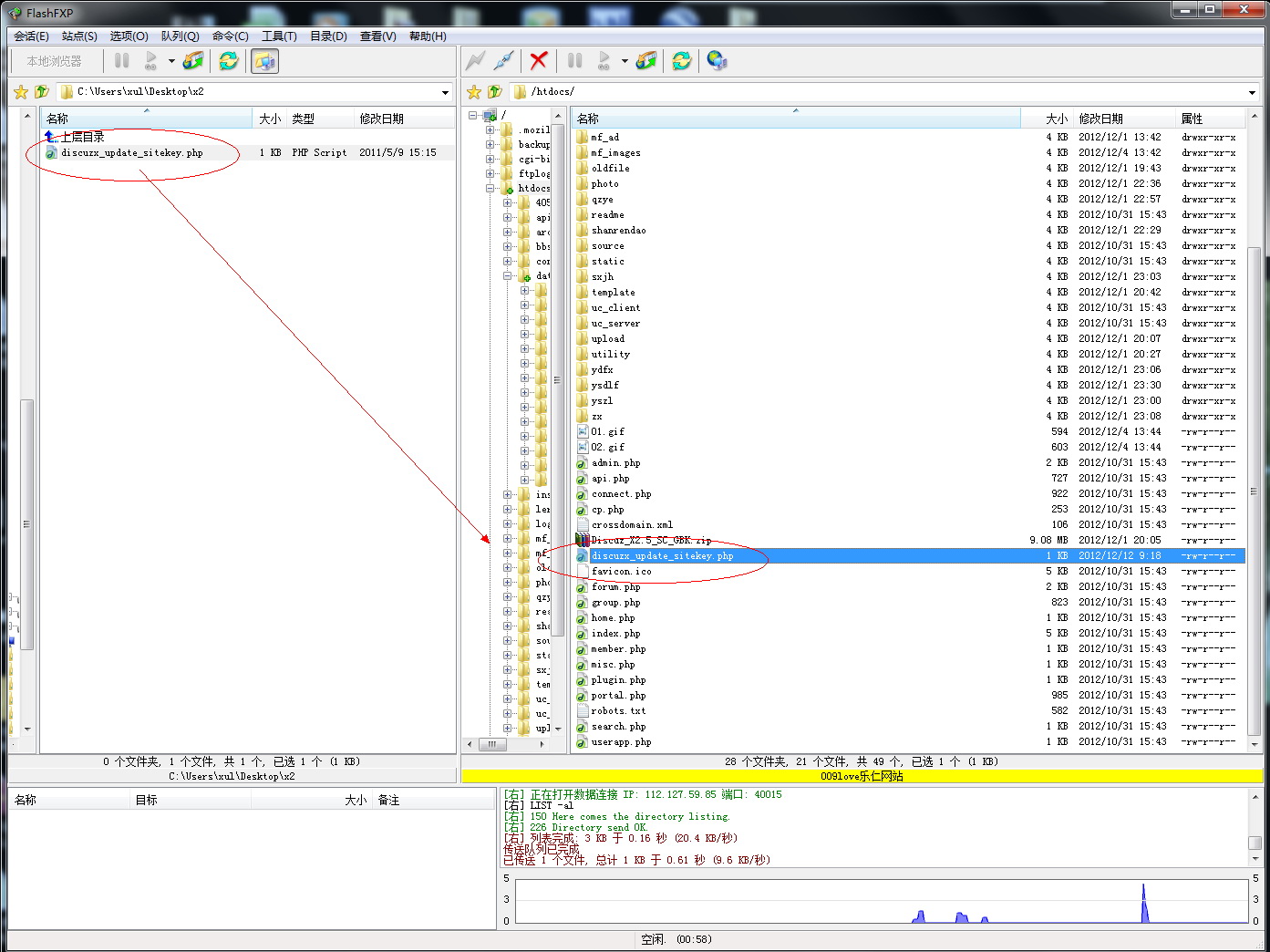Screen dimensions: 1270x952
Task: Expand the api folder tree node
Action: pos(507,217)
